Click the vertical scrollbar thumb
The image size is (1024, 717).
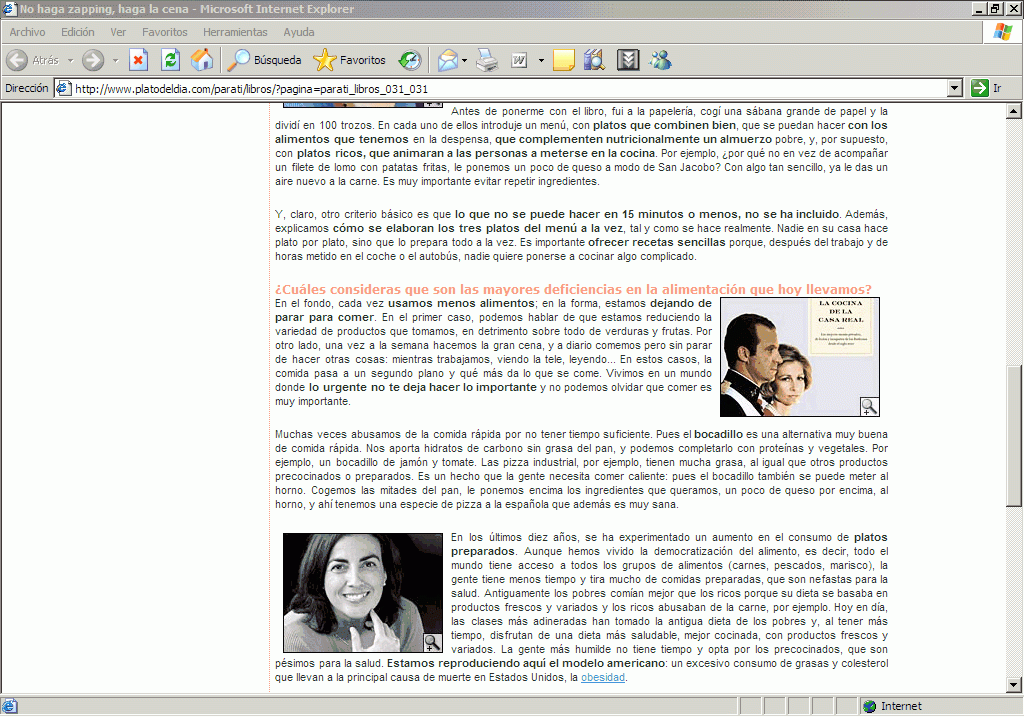pos(1013,435)
